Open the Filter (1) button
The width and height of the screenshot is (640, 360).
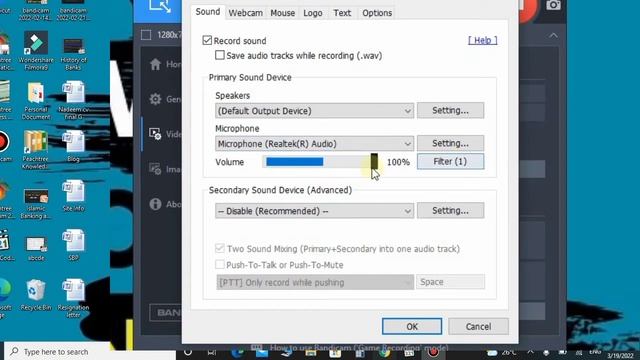tap(451, 162)
